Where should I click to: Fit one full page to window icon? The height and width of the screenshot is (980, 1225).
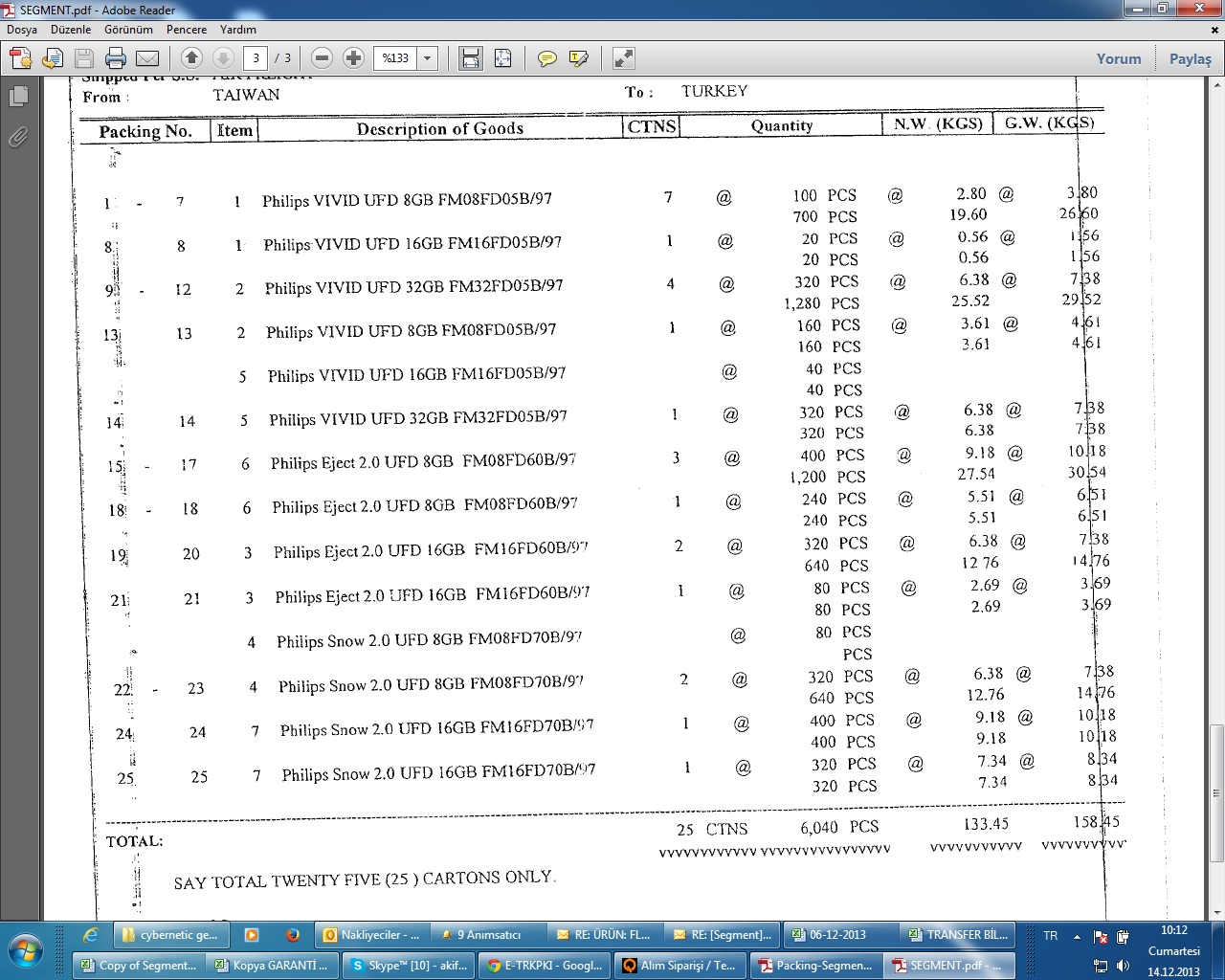(502, 58)
